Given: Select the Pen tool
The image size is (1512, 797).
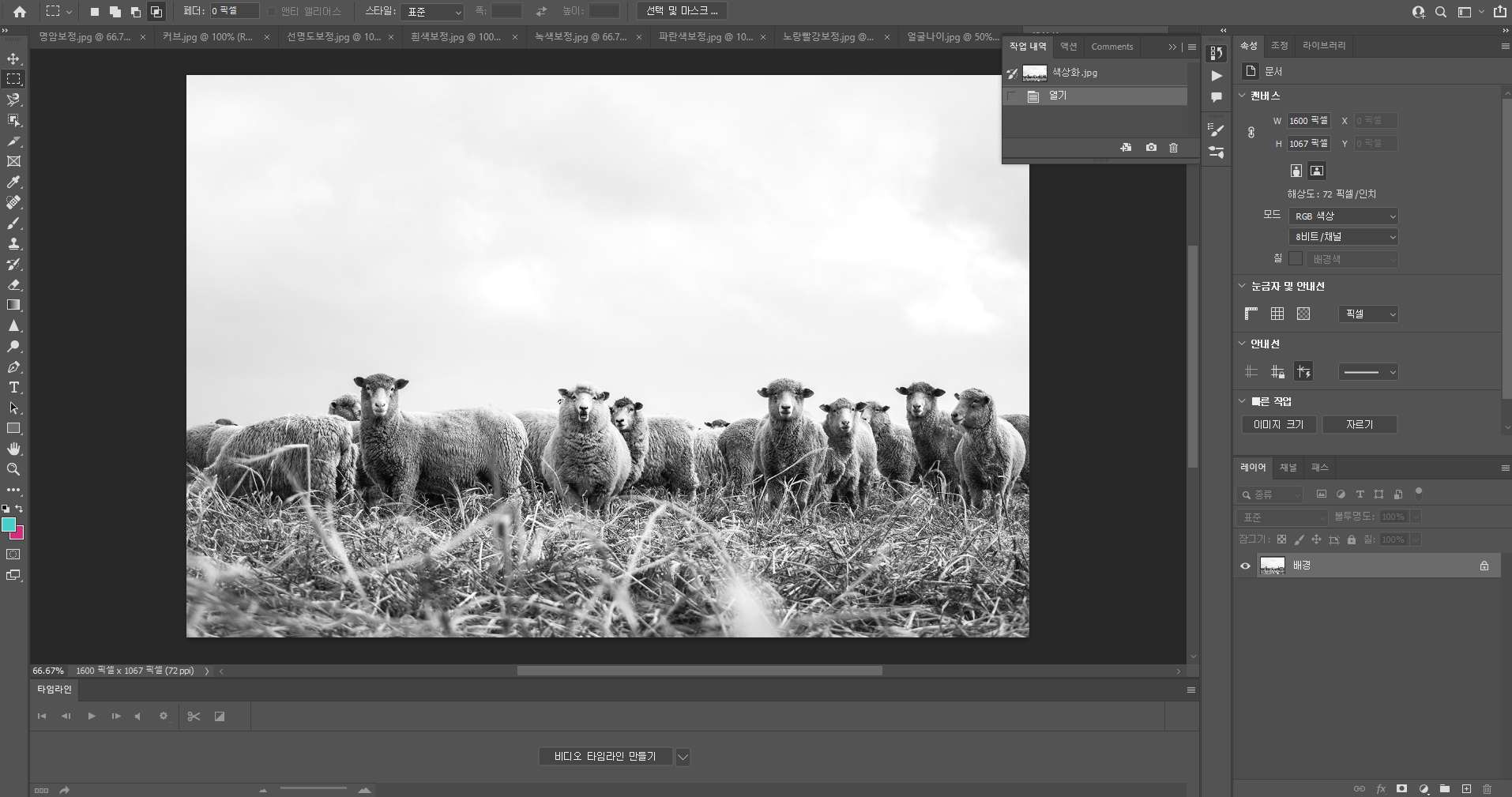Looking at the screenshot, I should point(13,367).
